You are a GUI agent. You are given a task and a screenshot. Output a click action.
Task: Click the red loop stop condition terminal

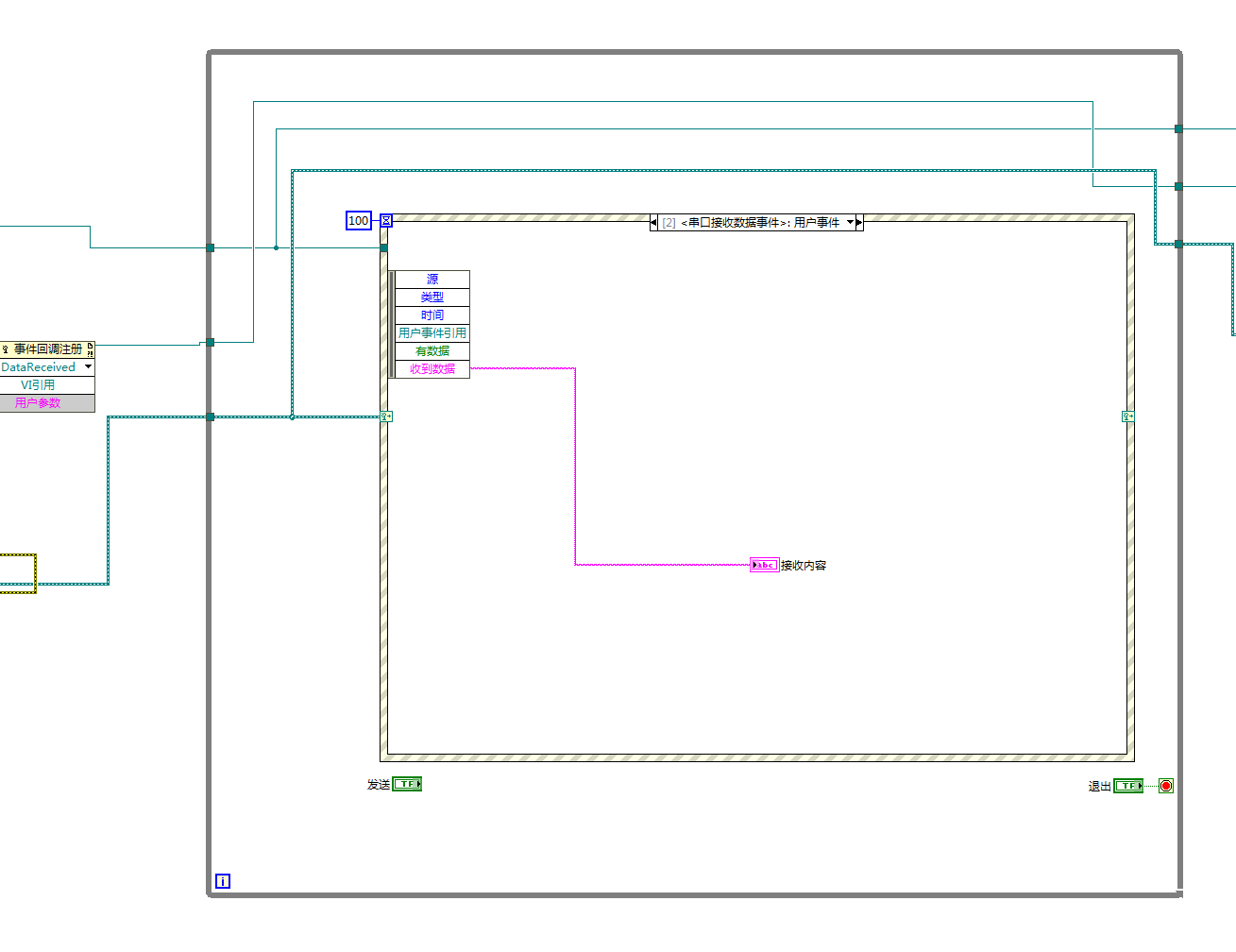[x=1166, y=786]
